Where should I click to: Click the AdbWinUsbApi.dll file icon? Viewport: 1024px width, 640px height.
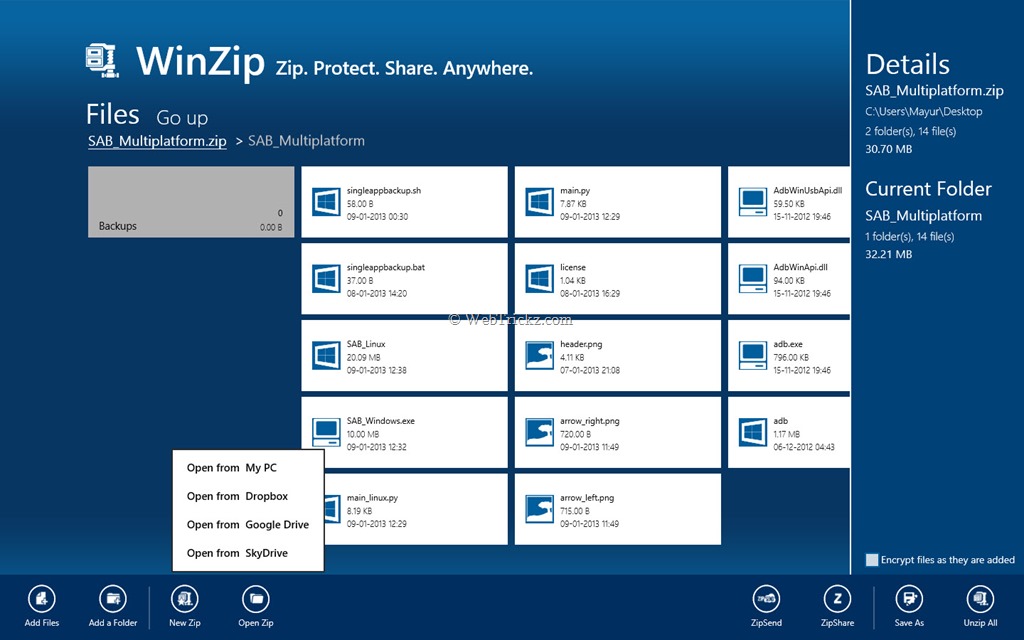tap(753, 202)
